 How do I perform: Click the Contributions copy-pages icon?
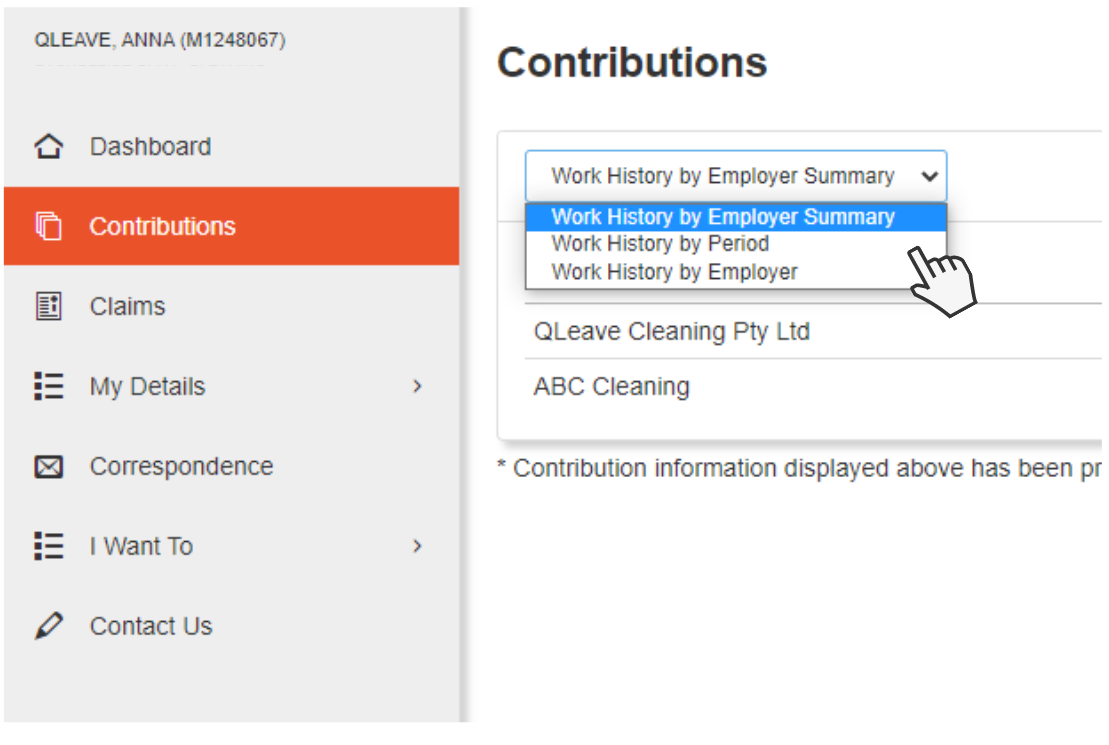pos(48,227)
